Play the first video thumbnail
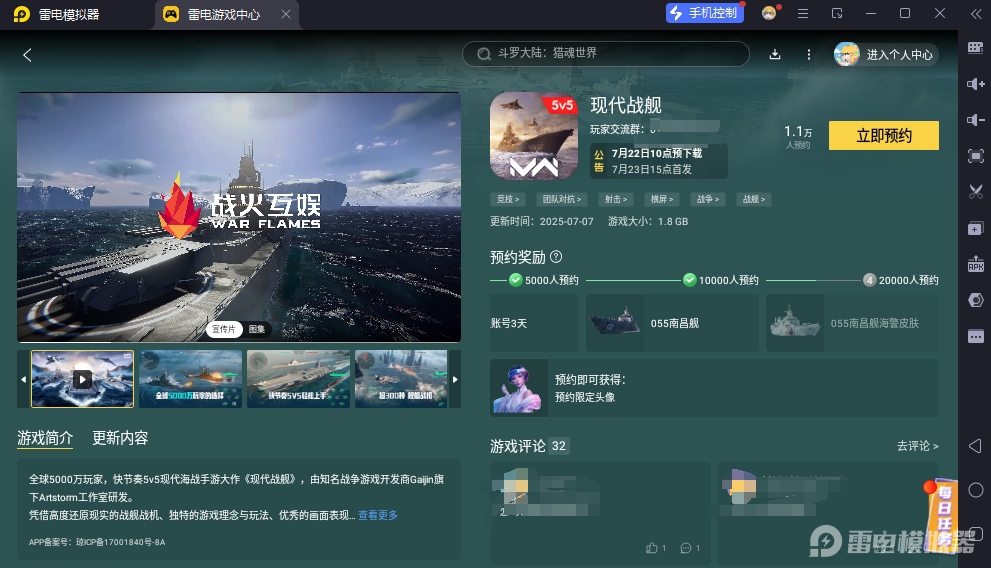The image size is (991, 568). click(x=82, y=379)
